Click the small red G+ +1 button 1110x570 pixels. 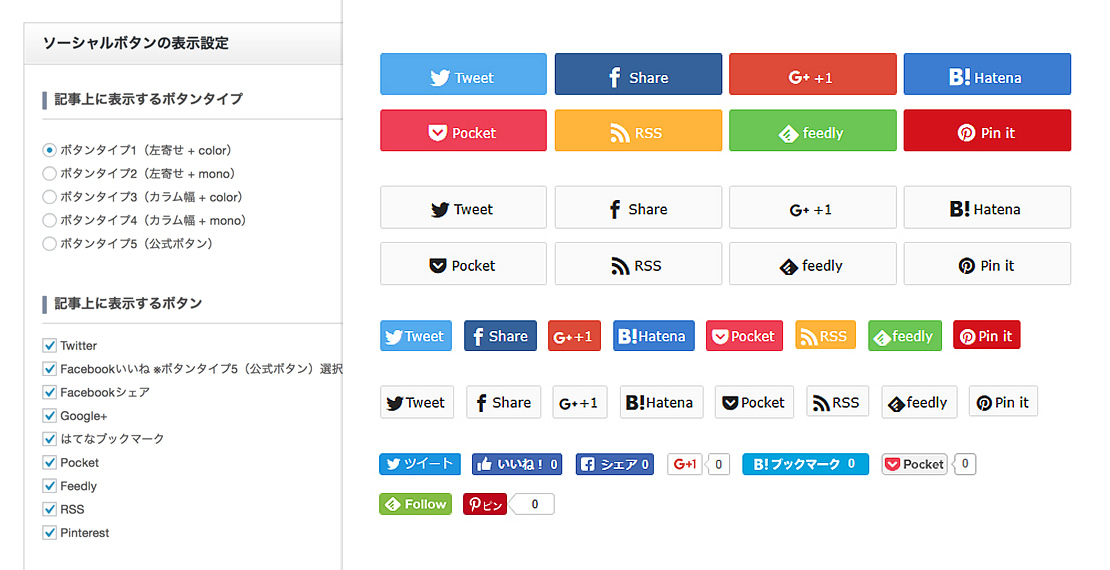(574, 336)
